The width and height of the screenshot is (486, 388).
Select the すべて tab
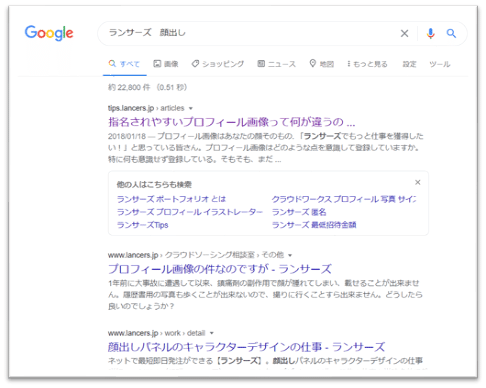pyautogui.click(x=124, y=64)
